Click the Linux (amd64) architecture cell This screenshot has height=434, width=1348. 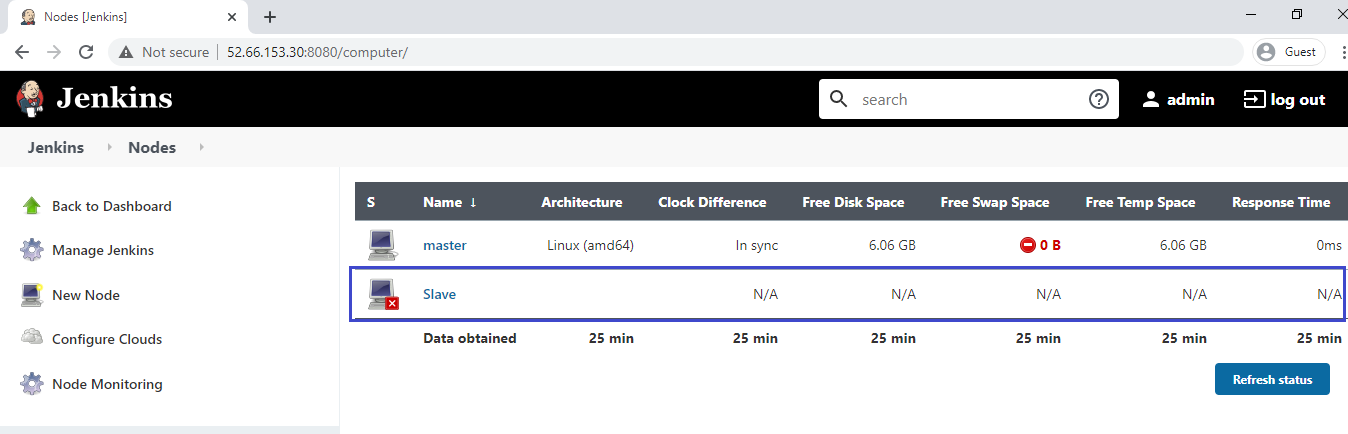pyautogui.click(x=591, y=245)
